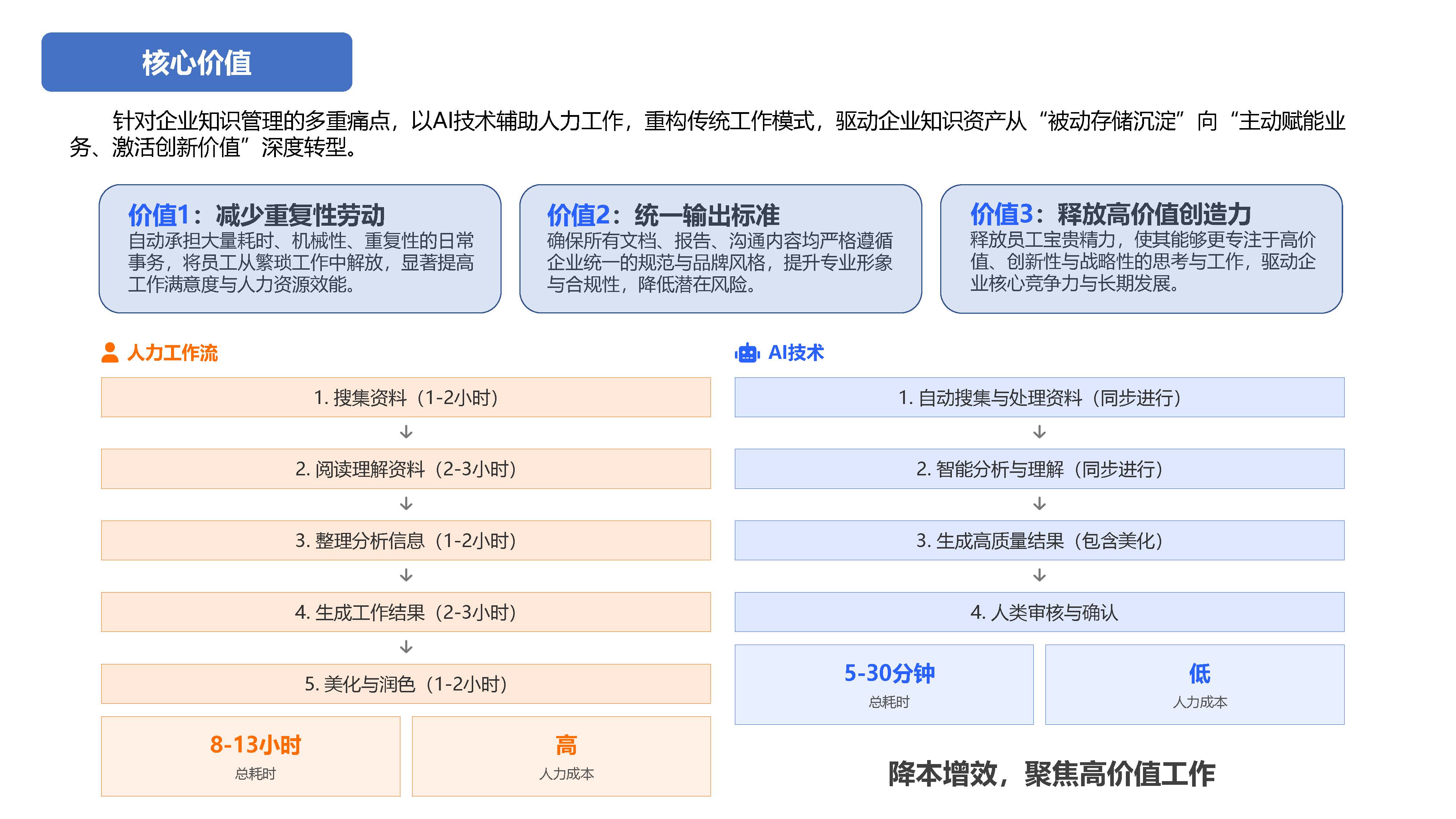This screenshot has height=819, width=1456.
Task: Click the AI技术 section label
Action: click(796, 353)
